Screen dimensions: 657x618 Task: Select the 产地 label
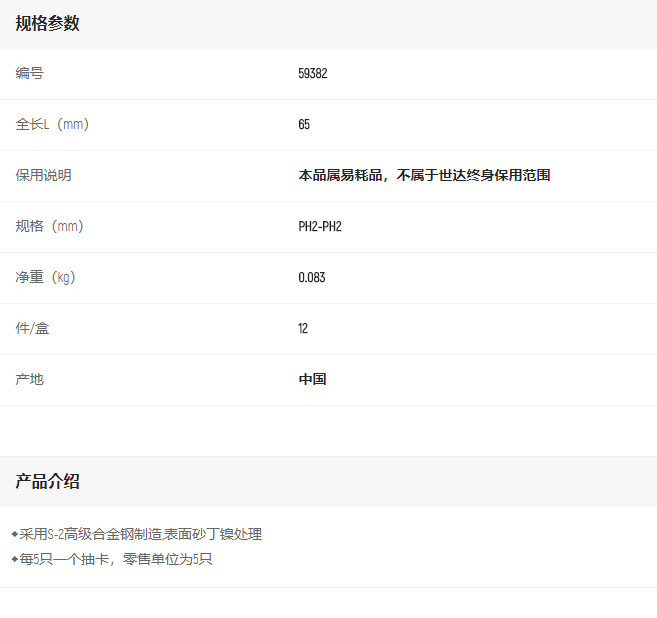(x=30, y=380)
